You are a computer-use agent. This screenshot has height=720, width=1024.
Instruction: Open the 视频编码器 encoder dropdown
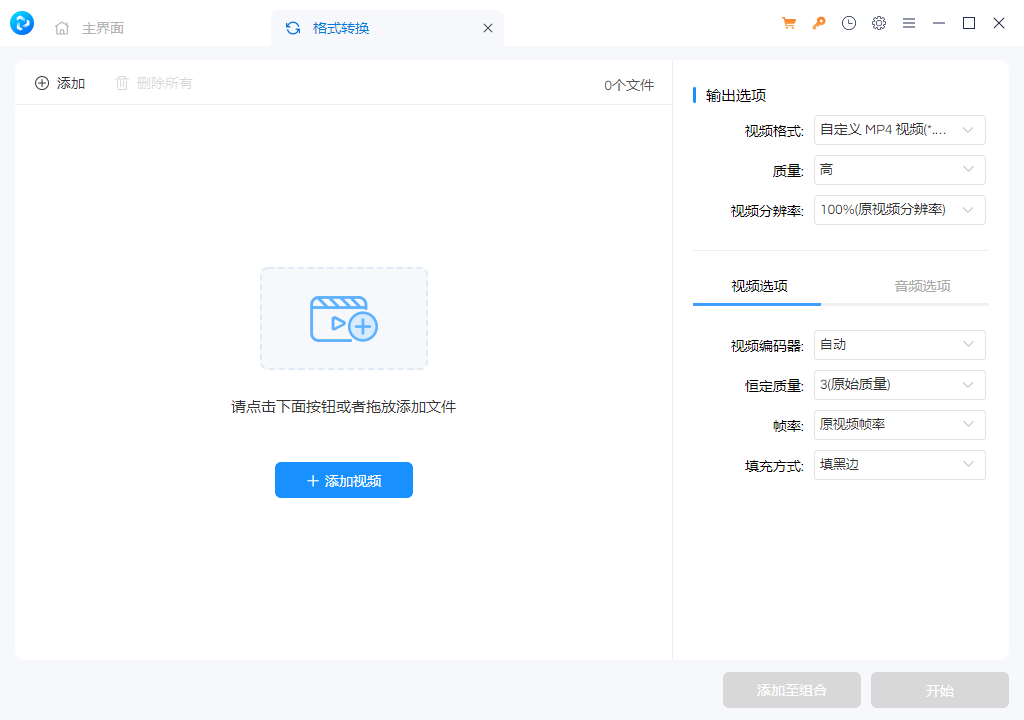898,344
